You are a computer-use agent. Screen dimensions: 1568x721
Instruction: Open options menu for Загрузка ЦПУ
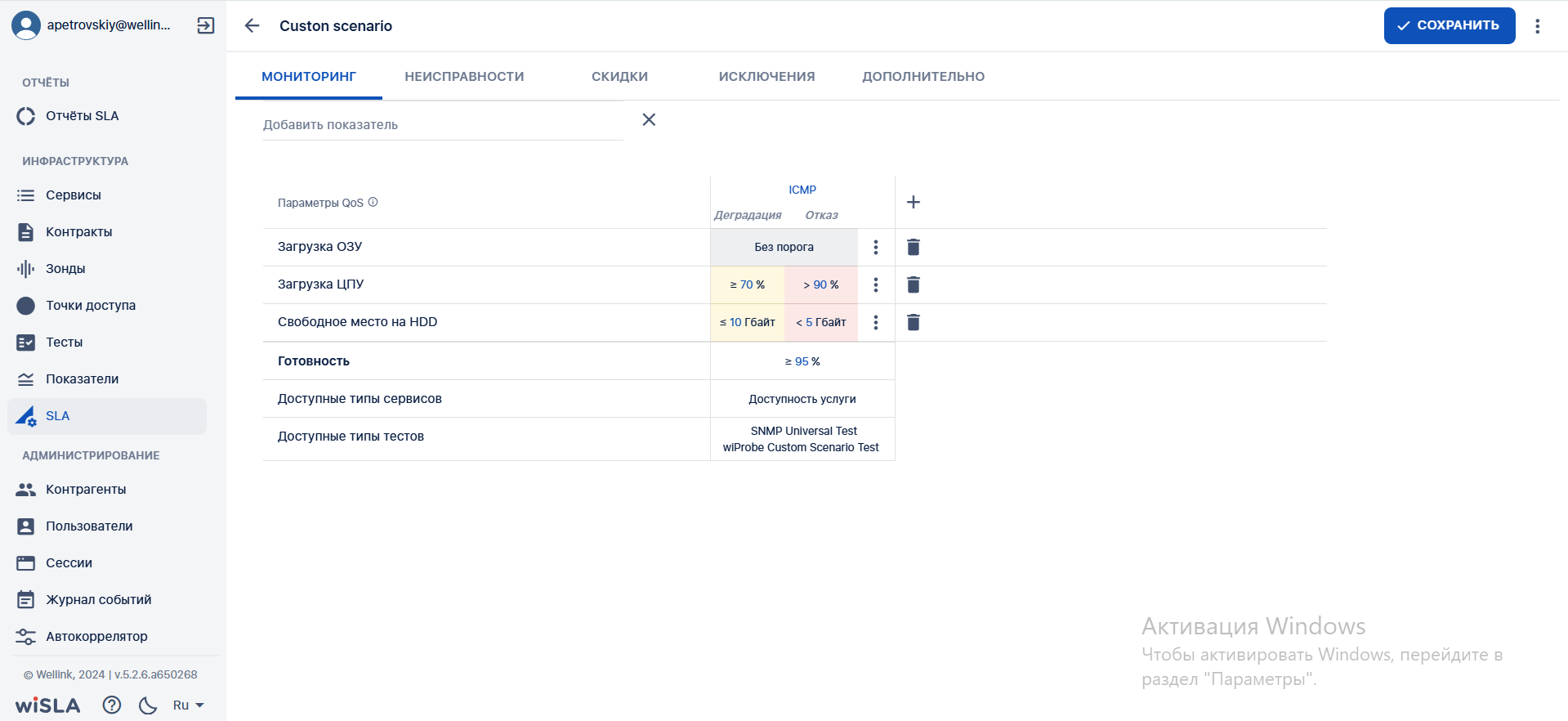pos(876,284)
